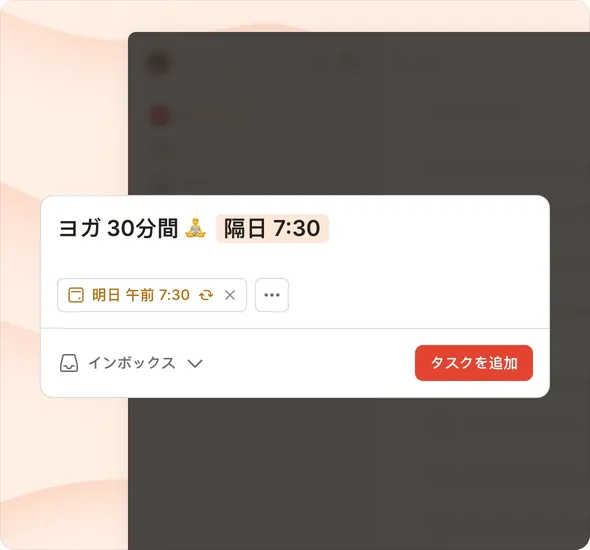590x550 pixels.
Task: Click the highlighted 隔日 7:30 date chip
Action: [x=272, y=228]
